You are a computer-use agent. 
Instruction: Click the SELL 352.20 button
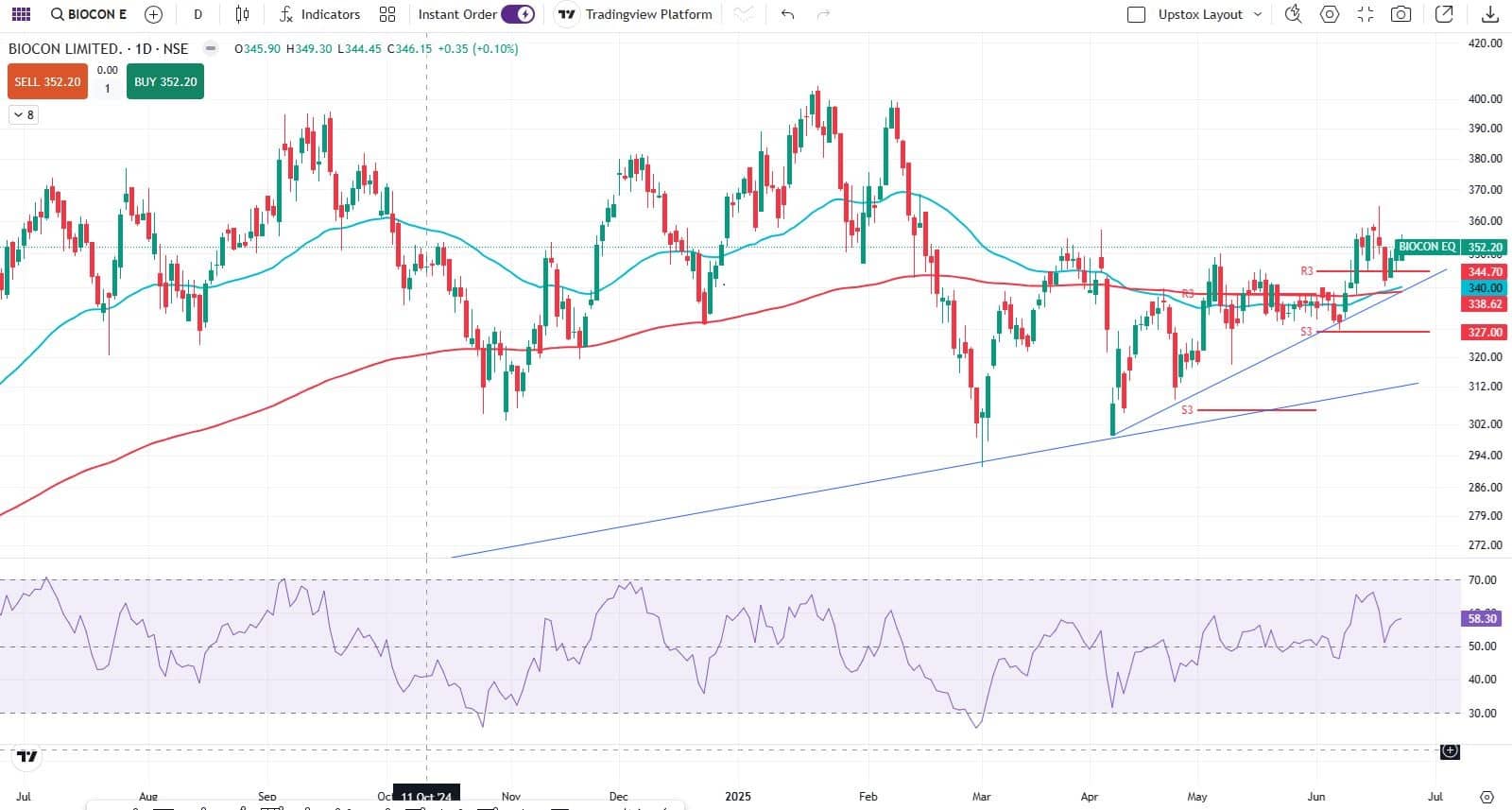pyautogui.click(x=47, y=82)
